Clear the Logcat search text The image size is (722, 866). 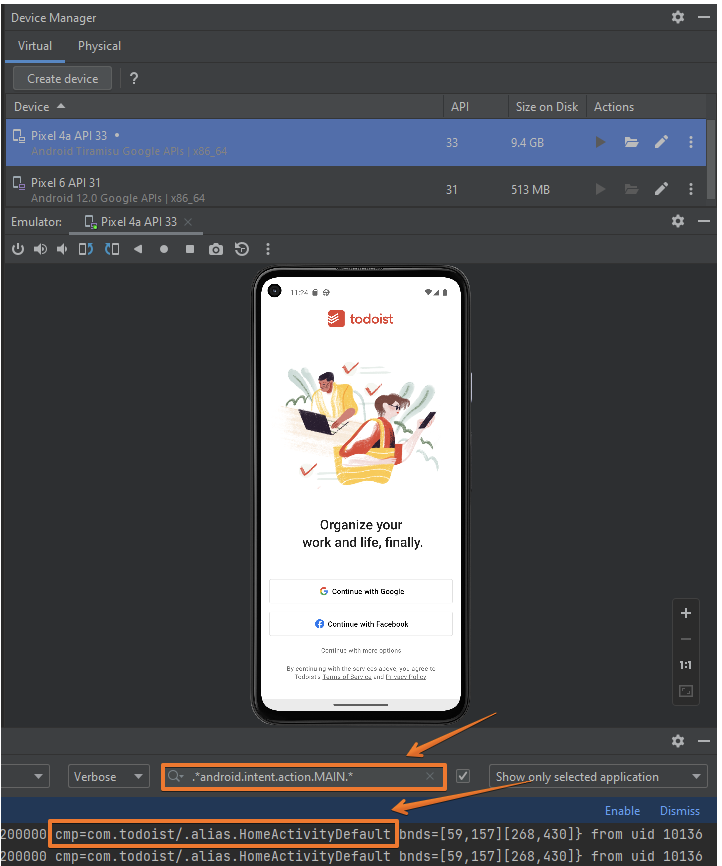[430, 777]
